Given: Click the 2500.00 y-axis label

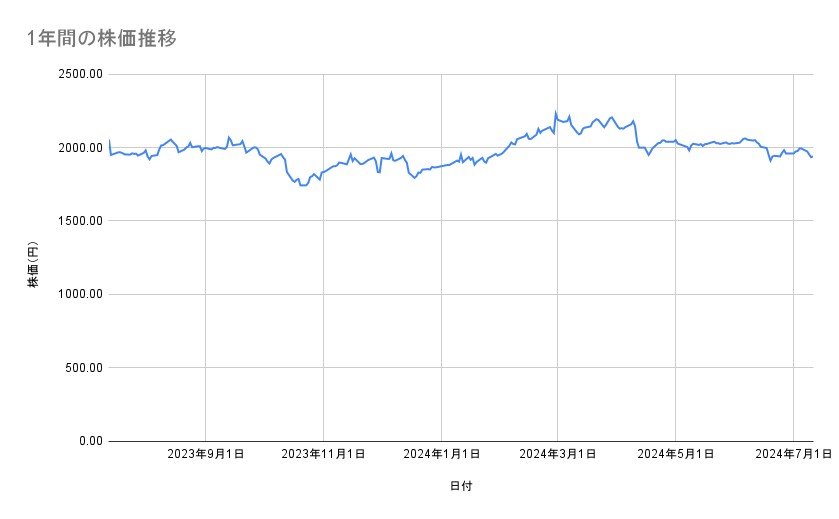Looking at the screenshot, I should [x=78, y=74].
